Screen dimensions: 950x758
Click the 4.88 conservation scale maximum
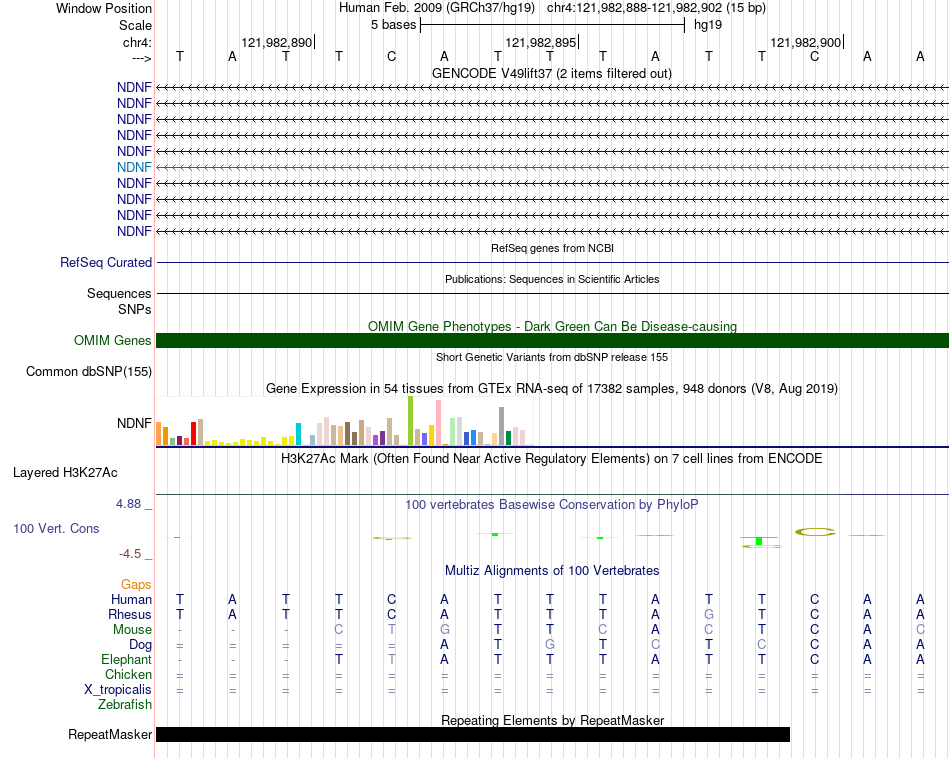128,504
